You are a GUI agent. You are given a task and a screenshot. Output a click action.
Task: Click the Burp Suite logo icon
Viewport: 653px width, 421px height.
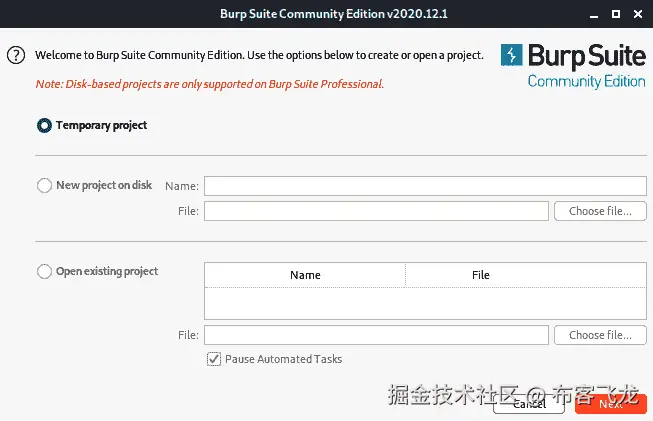pyautogui.click(x=512, y=55)
